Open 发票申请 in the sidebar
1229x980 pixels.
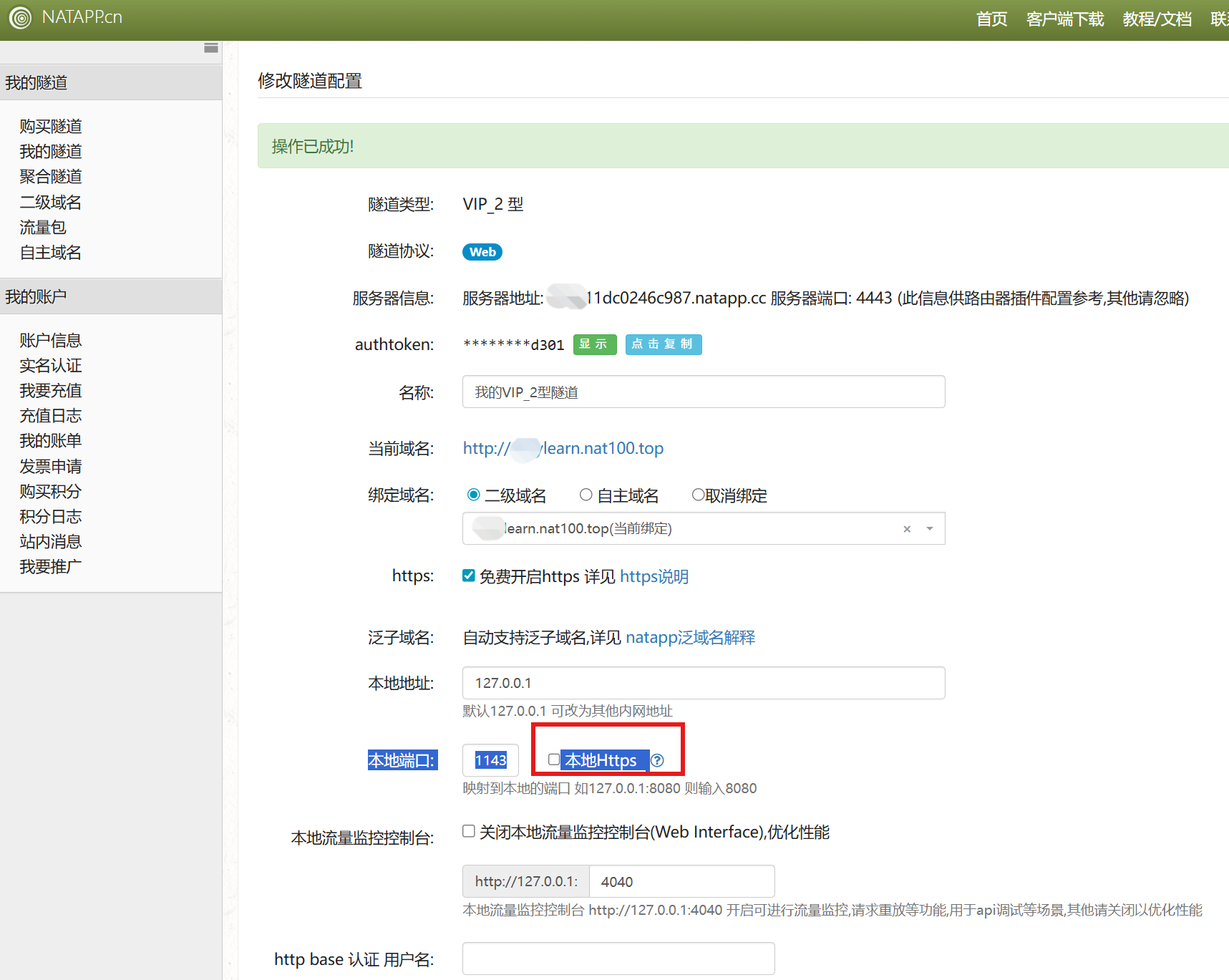tap(51, 466)
